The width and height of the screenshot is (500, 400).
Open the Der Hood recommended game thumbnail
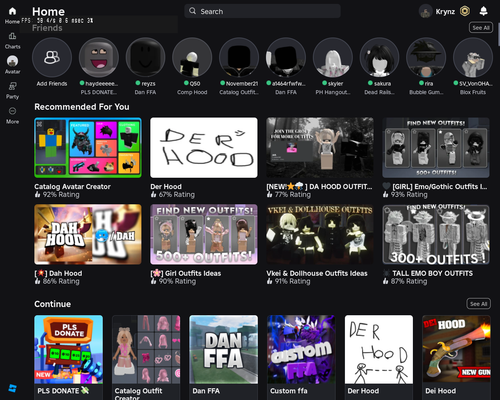pyautogui.click(x=204, y=147)
